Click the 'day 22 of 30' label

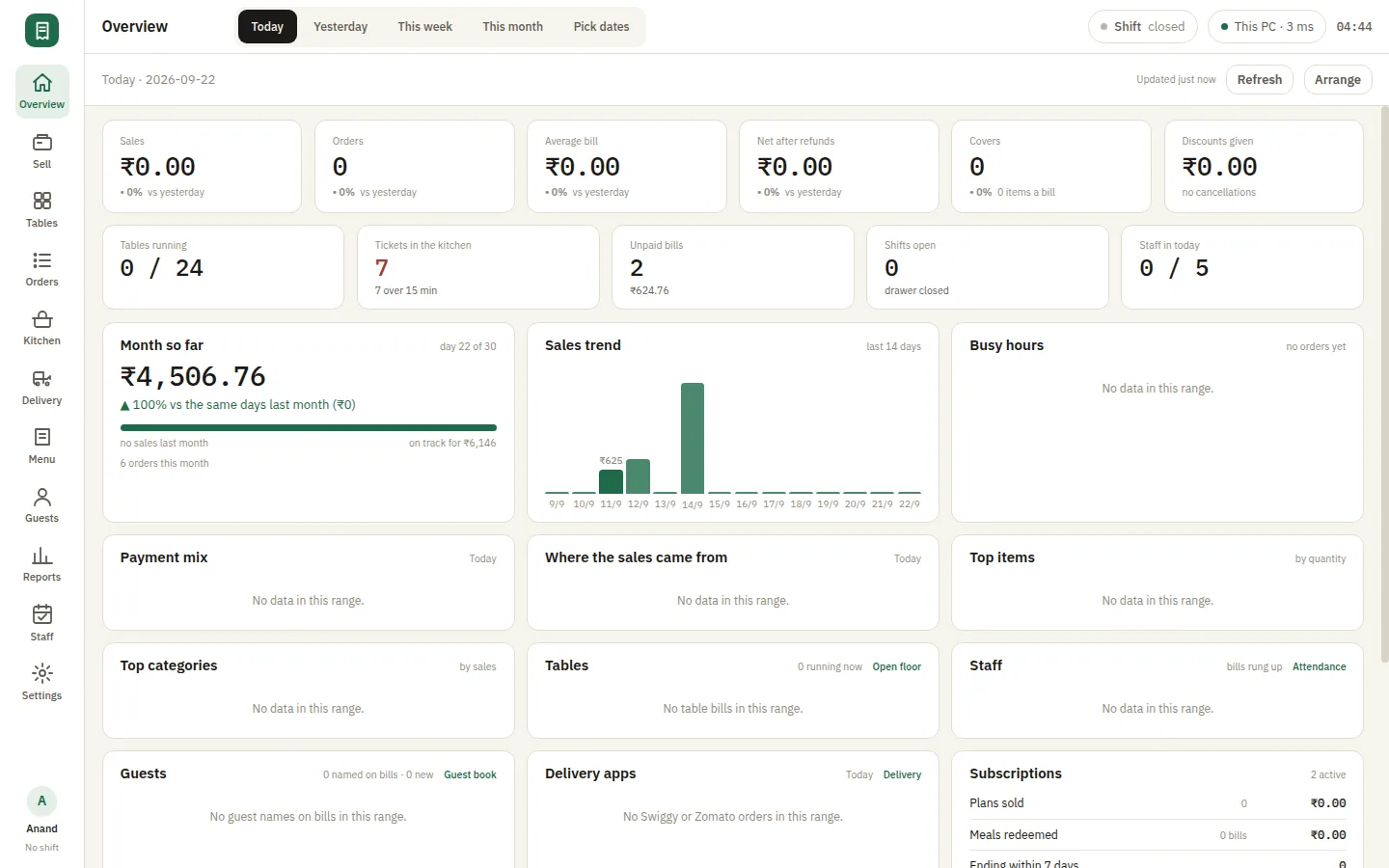[x=468, y=347]
